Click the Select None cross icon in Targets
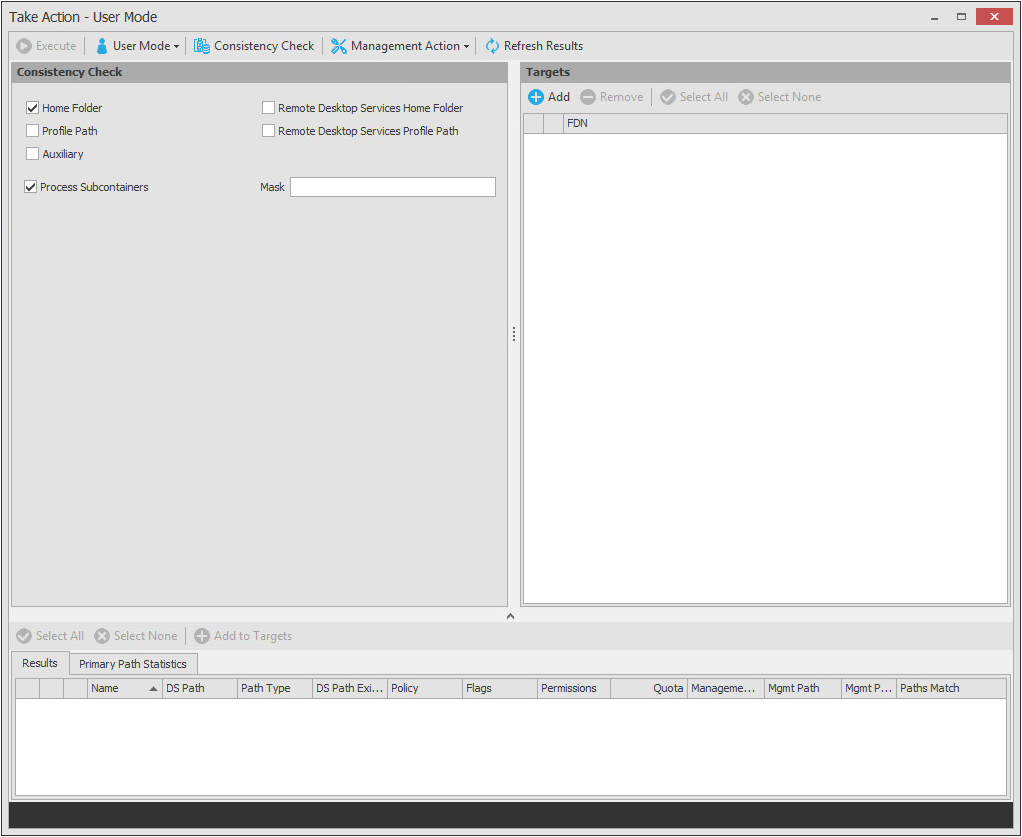The width and height of the screenshot is (1022, 837). [746, 97]
